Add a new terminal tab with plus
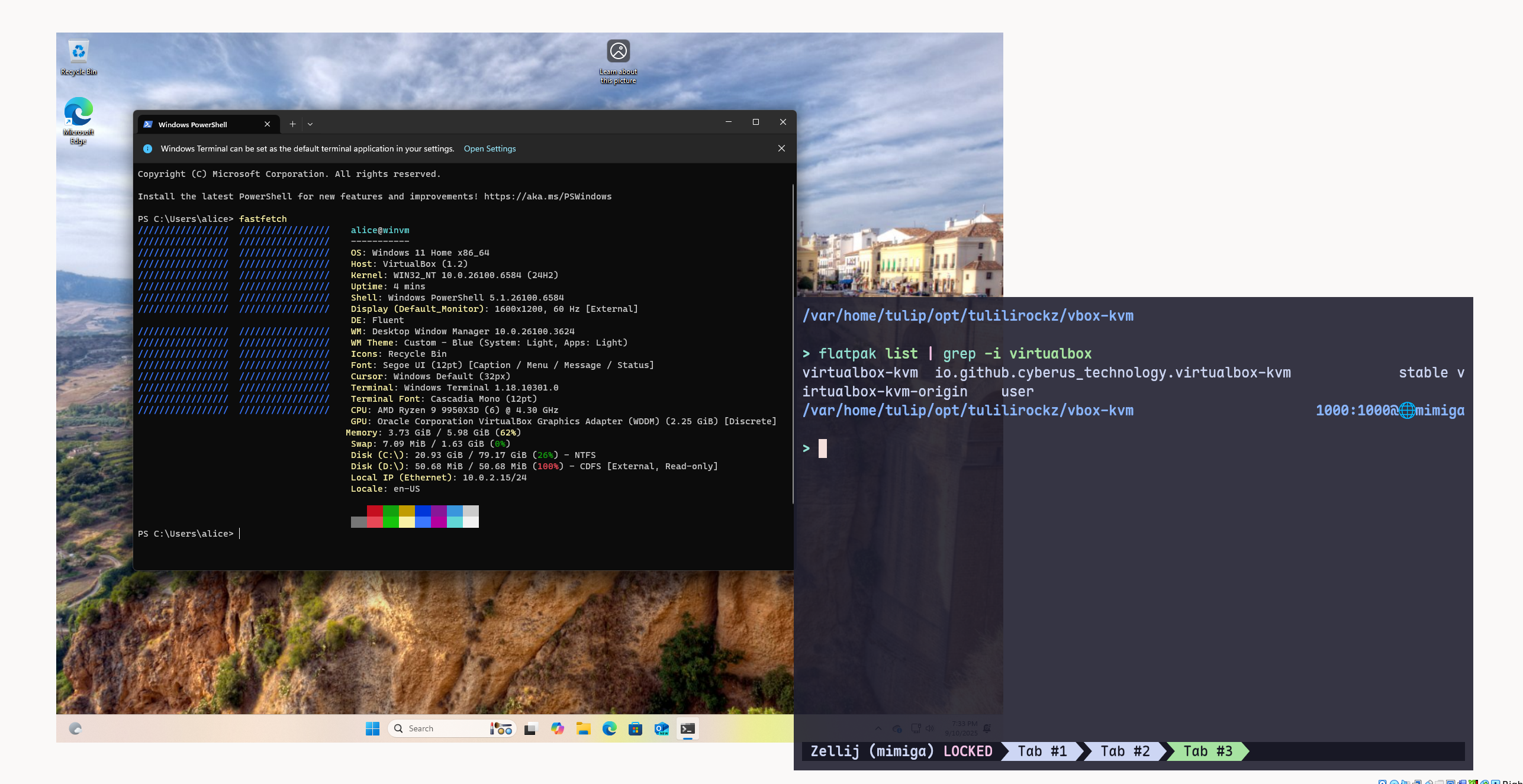This screenshot has width=1523, height=784. 292,124
